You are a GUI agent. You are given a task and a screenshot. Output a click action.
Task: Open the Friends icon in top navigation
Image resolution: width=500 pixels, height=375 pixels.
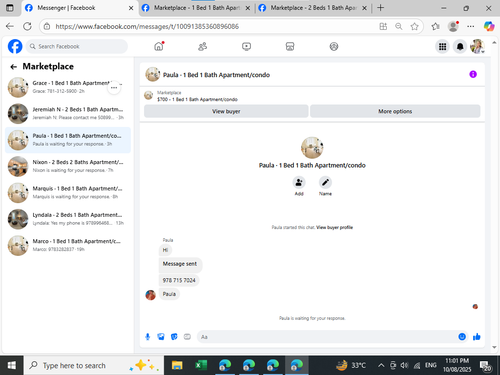(202, 46)
